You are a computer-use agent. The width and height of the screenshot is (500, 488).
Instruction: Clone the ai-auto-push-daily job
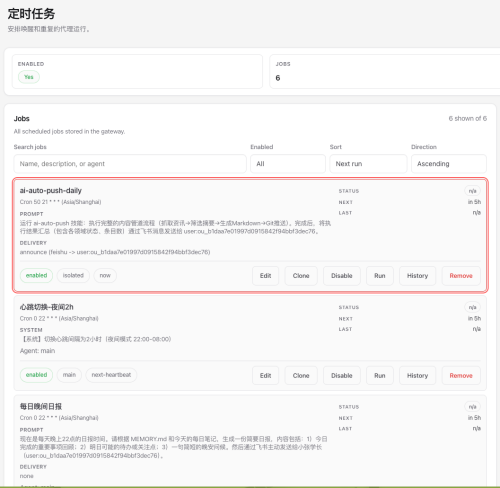pos(301,276)
